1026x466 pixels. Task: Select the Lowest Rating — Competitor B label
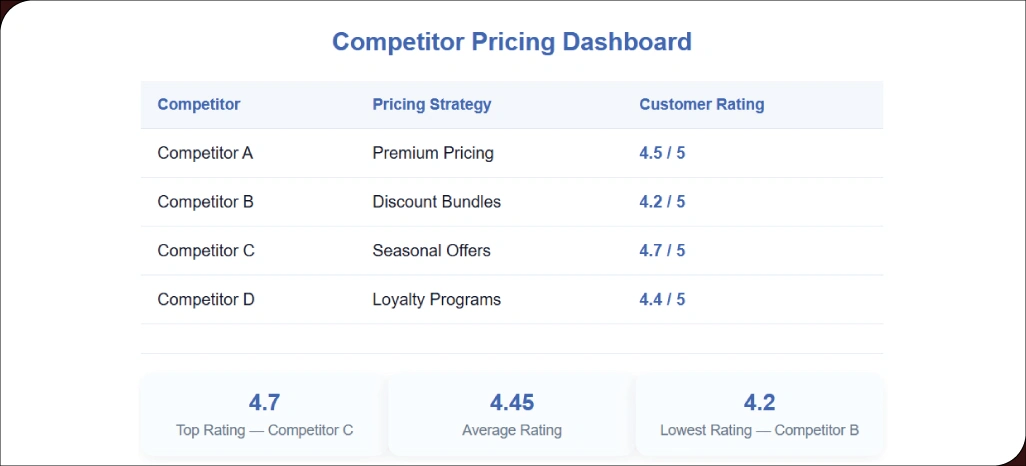(x=759, y=431)
